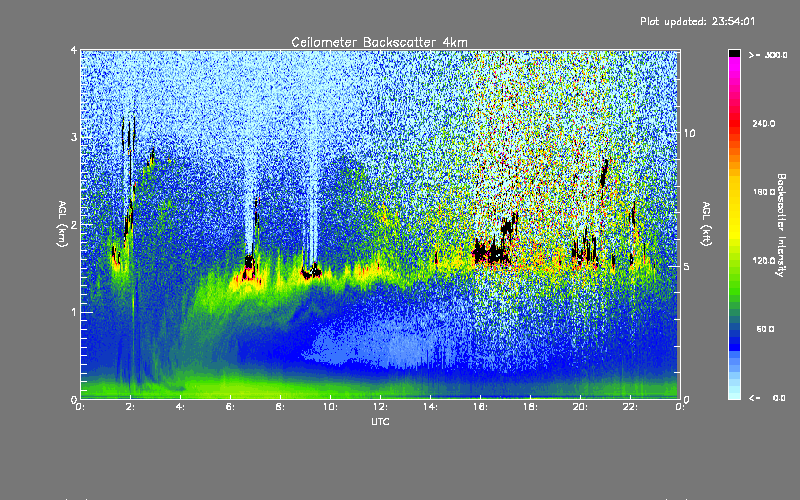Viewport: 800px width, 500px height.
Task: Select the "AGL (kft)" right axis label
Action: 707,224
